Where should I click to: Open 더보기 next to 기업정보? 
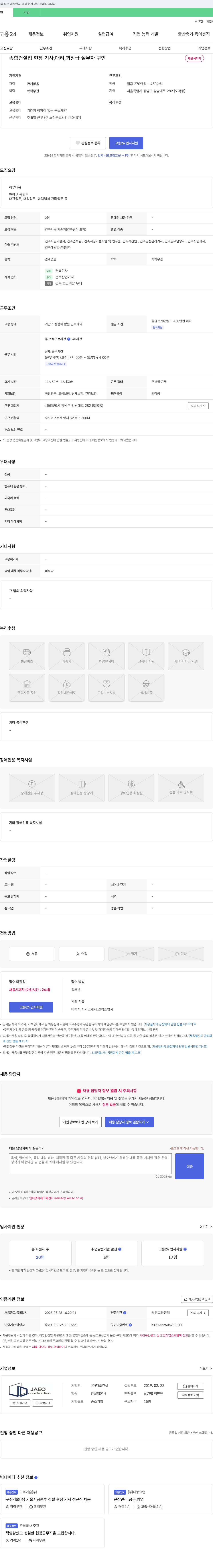click(x=206, y=1368)
